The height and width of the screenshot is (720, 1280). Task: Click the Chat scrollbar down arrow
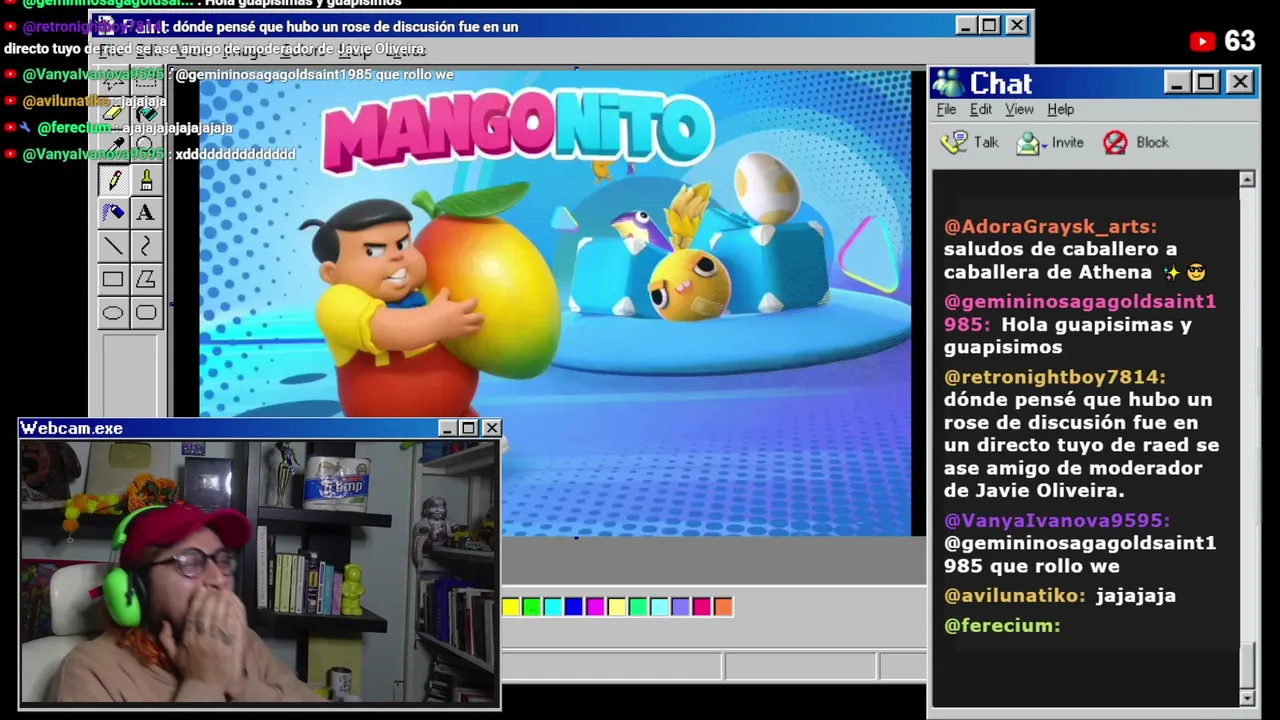(x=1247, y=697)
